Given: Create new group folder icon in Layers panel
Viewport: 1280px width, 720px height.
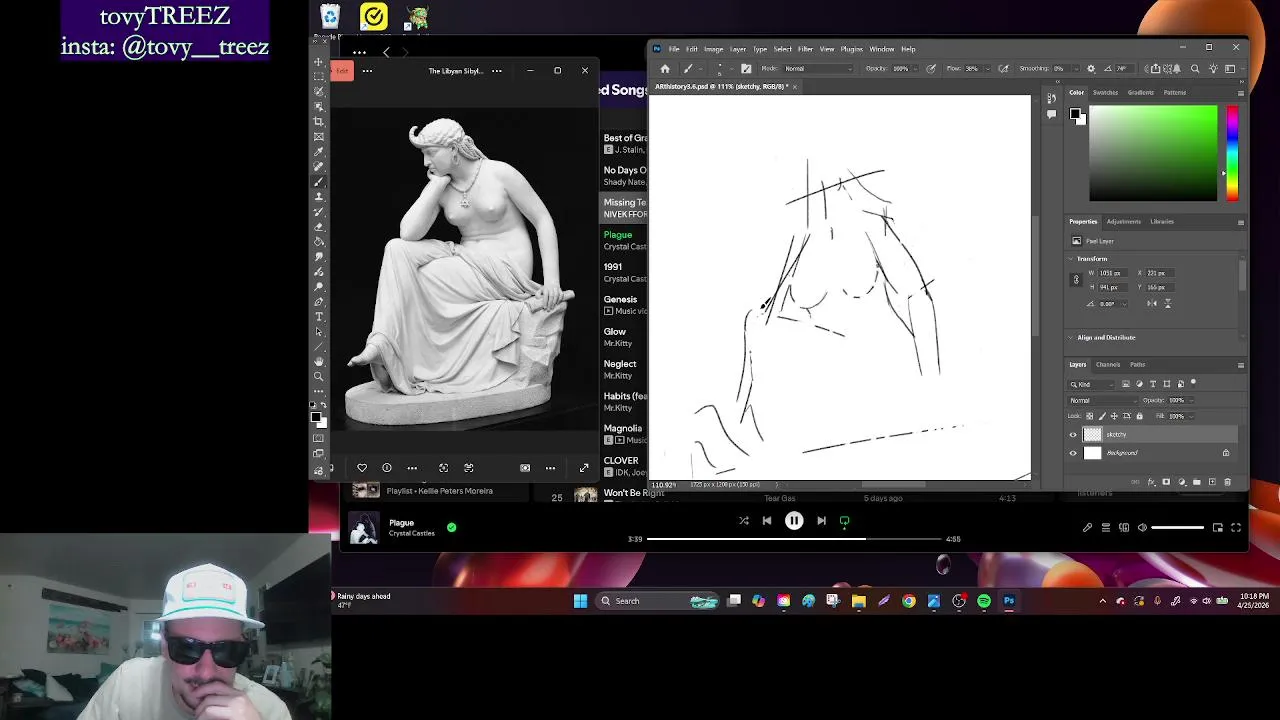Looking at the screenshot, I should coord(1196,482).
